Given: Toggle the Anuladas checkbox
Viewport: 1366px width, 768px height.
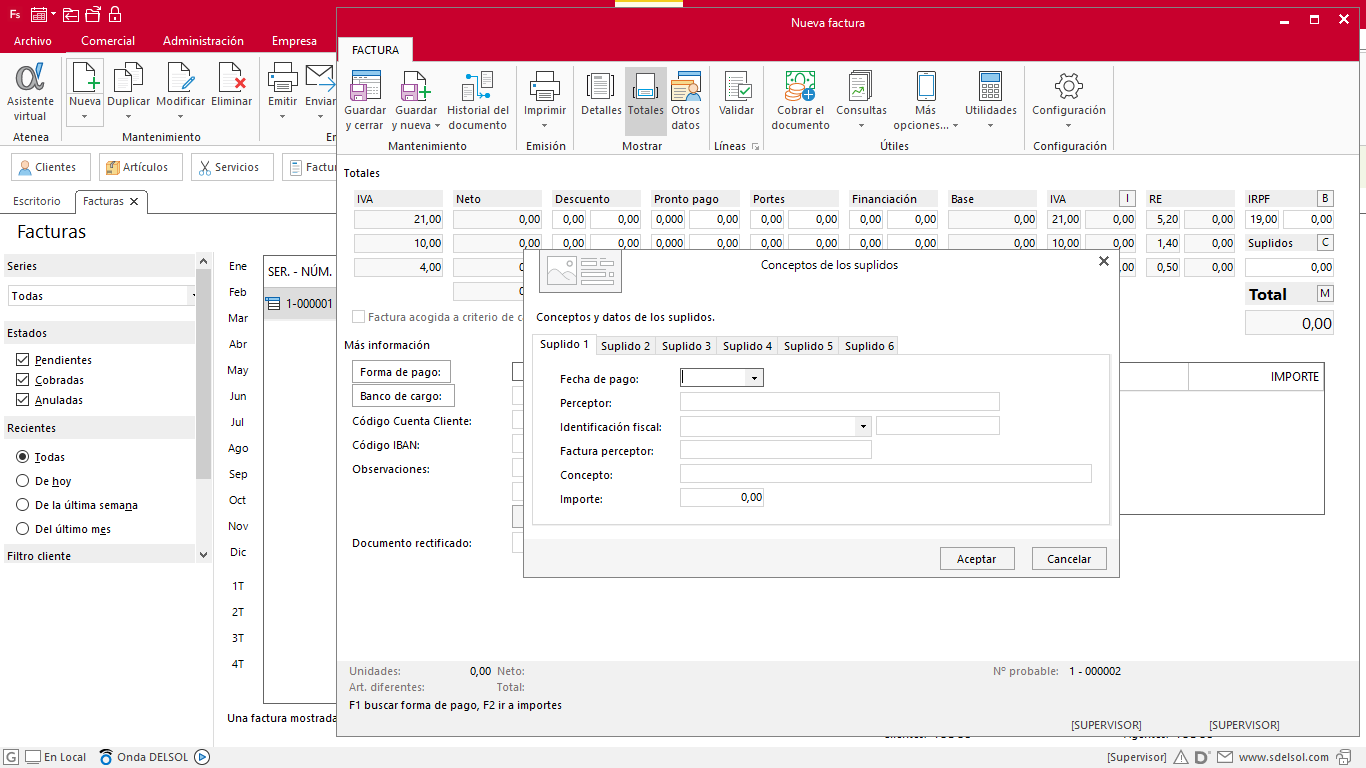Looking at the screenshot, I should (x=23, y=400).
